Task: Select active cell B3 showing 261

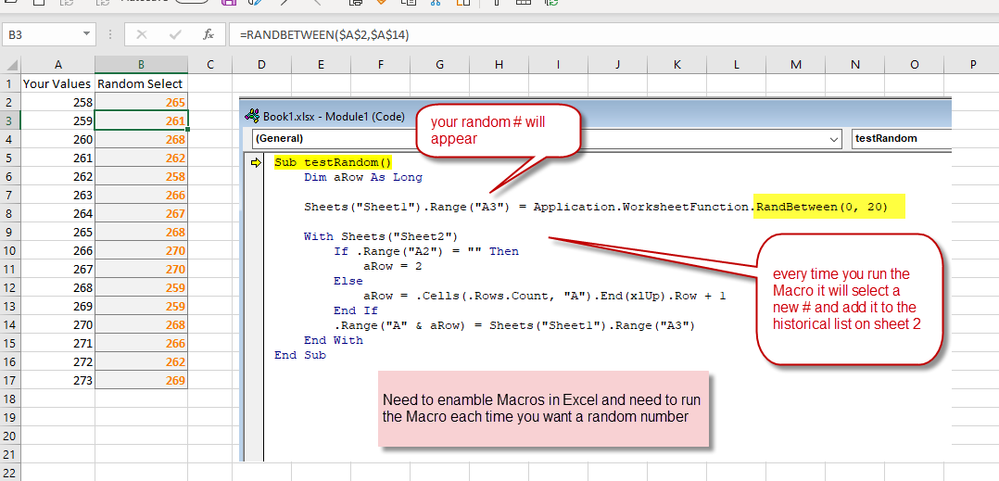Action: [x=141, y=120]
